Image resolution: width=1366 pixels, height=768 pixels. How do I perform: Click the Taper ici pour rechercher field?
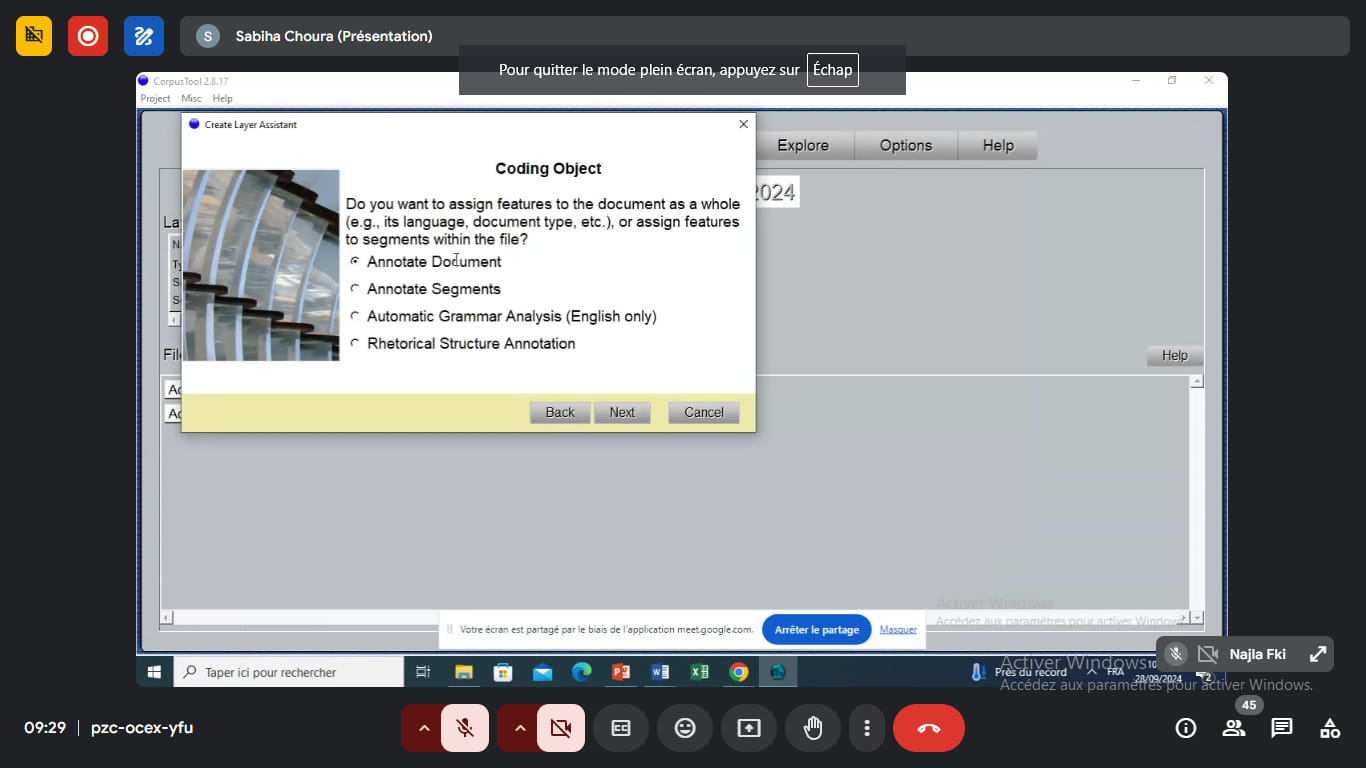(289, 672)
